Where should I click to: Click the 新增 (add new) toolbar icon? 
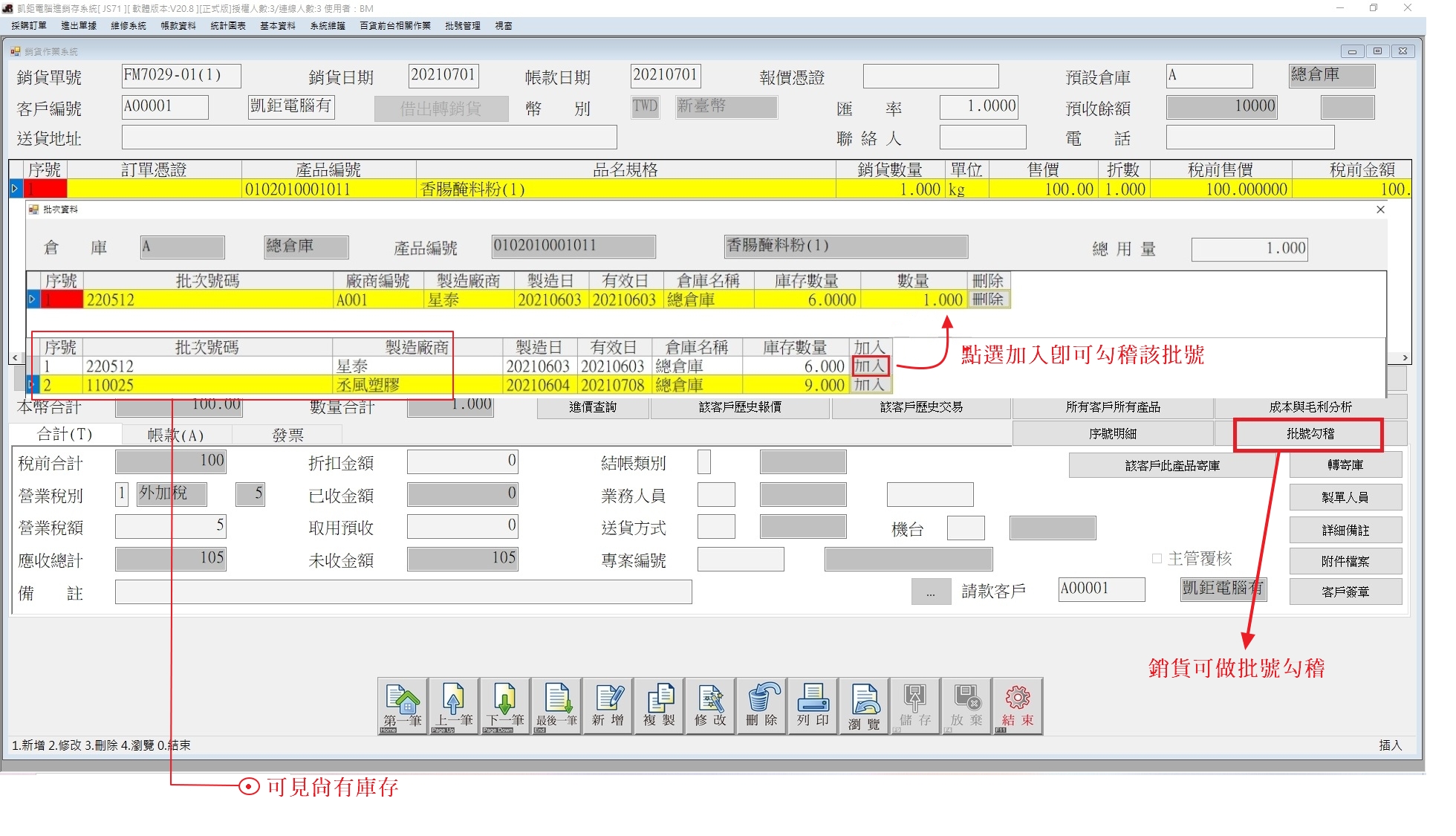[x=608, y=706]
